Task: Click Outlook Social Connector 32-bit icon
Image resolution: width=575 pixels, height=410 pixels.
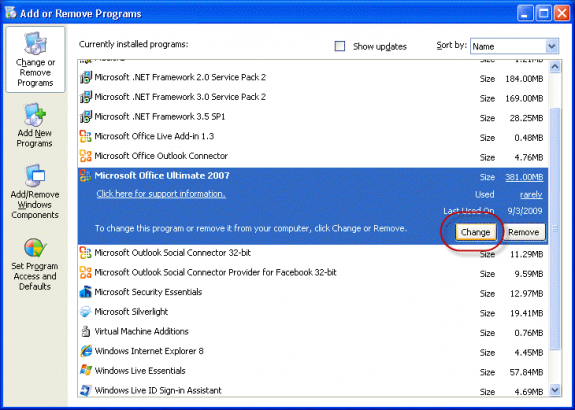Action: [x=86, y=253]
